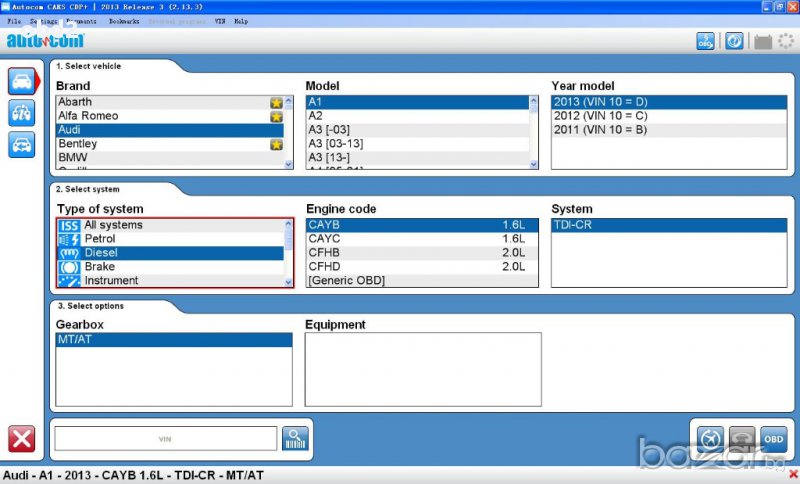Select Petrol in Type of system list
This screenshot has width=800, height=484.
pos(100,239)
